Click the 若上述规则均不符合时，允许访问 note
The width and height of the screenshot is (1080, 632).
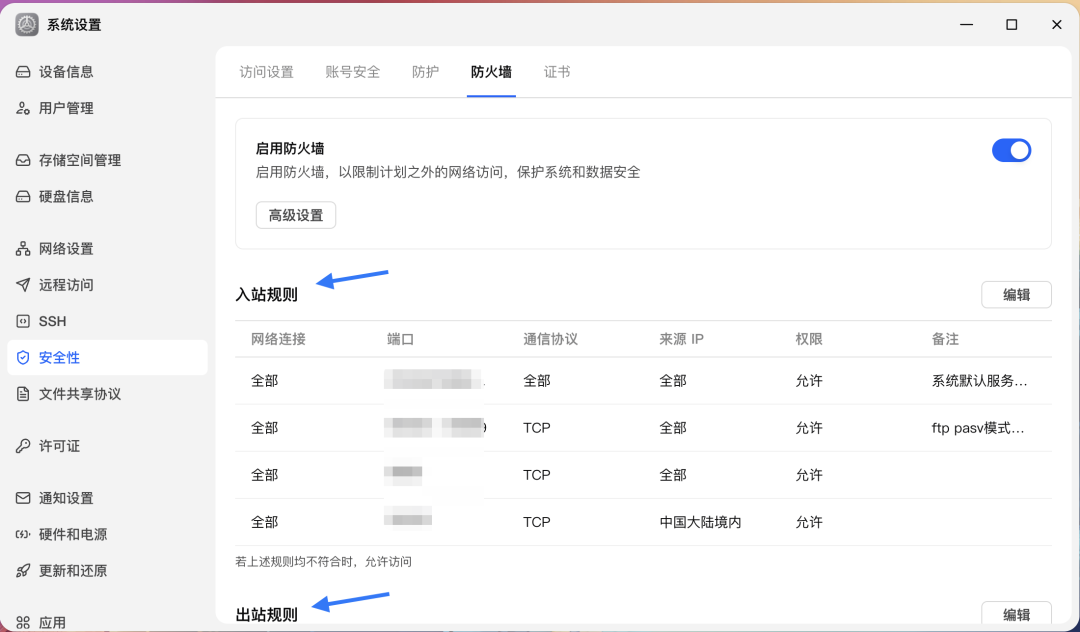[x=324, y=562]
